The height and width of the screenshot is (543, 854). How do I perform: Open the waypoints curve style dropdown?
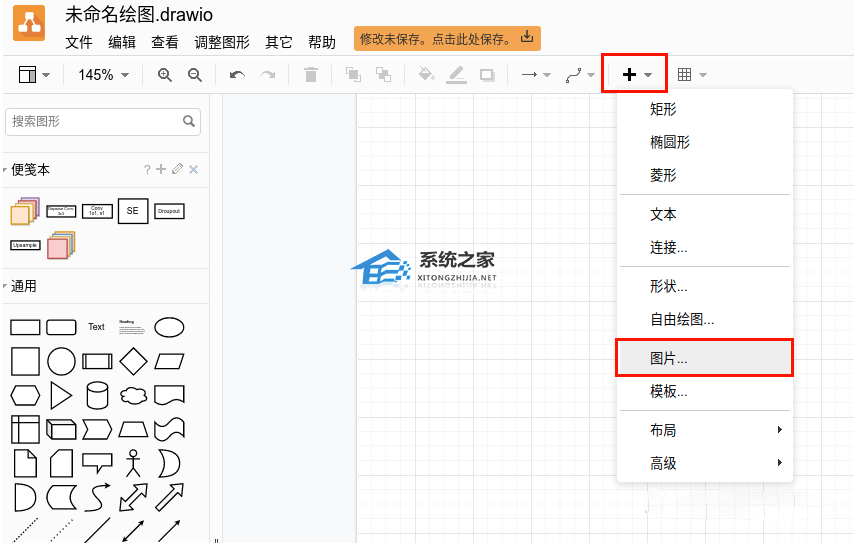(x=580, y=75)
